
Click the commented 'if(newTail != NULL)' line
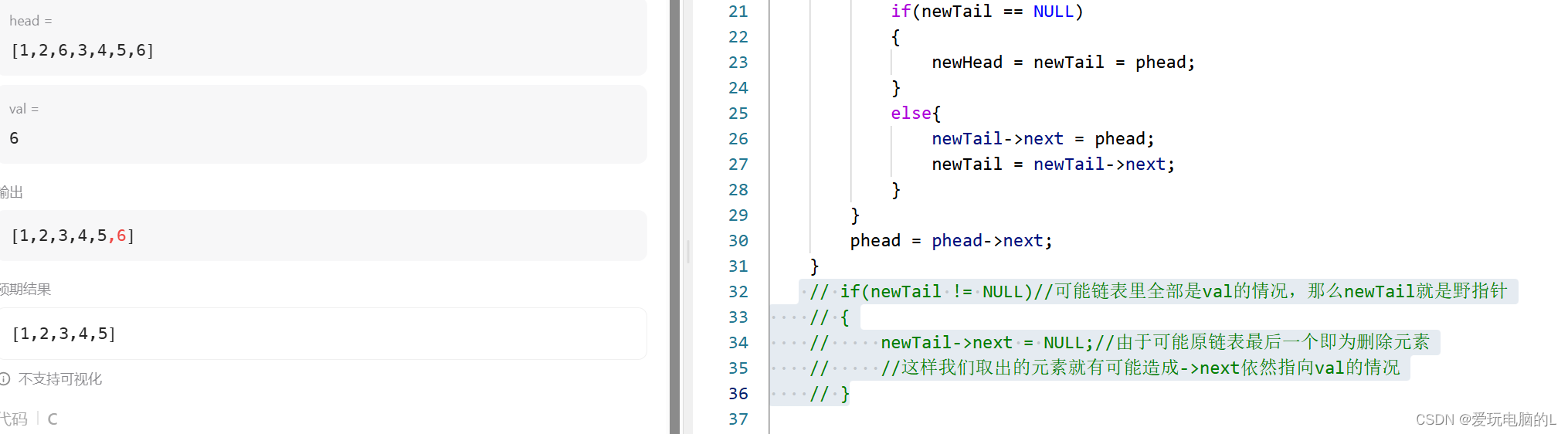(x=1159, y=292)
